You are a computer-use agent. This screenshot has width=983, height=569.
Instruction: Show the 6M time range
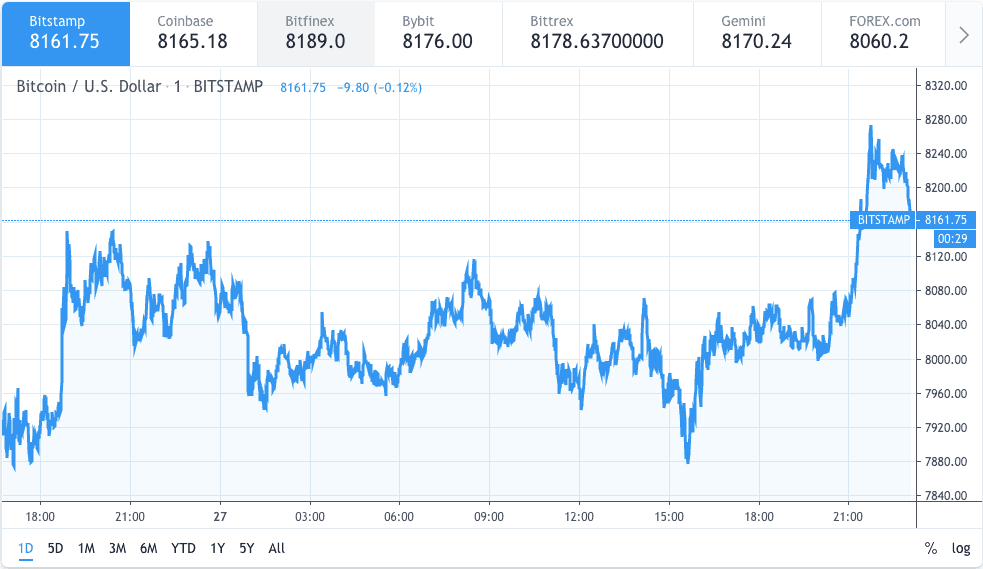148,548
